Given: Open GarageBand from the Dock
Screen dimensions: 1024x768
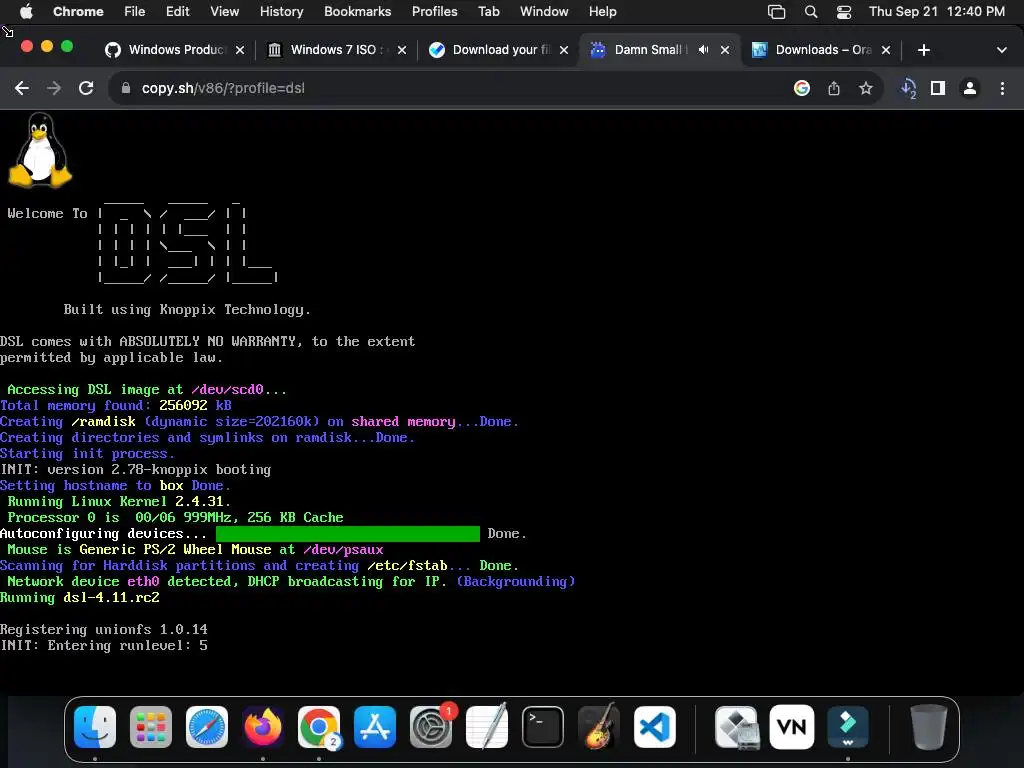Looking at the screenshot, I should pos(599,727).
